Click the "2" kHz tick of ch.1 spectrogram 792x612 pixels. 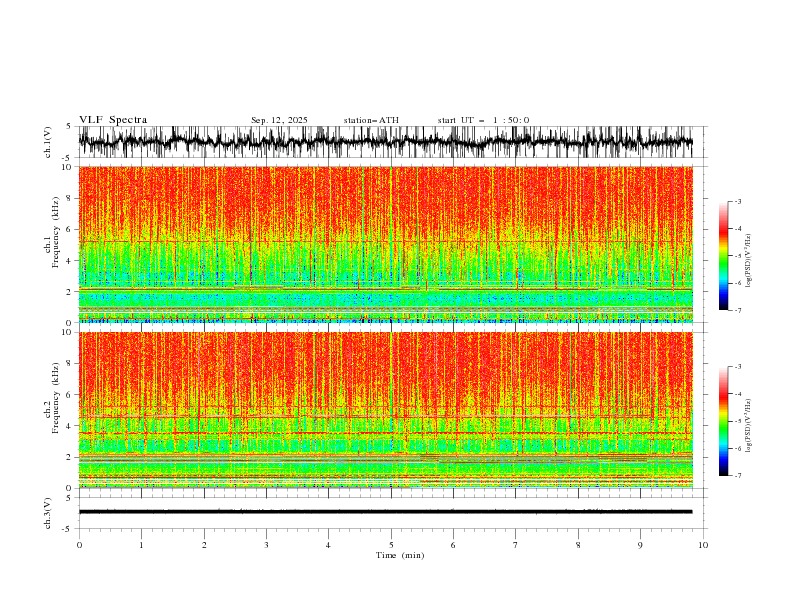[x=70, y=291]
